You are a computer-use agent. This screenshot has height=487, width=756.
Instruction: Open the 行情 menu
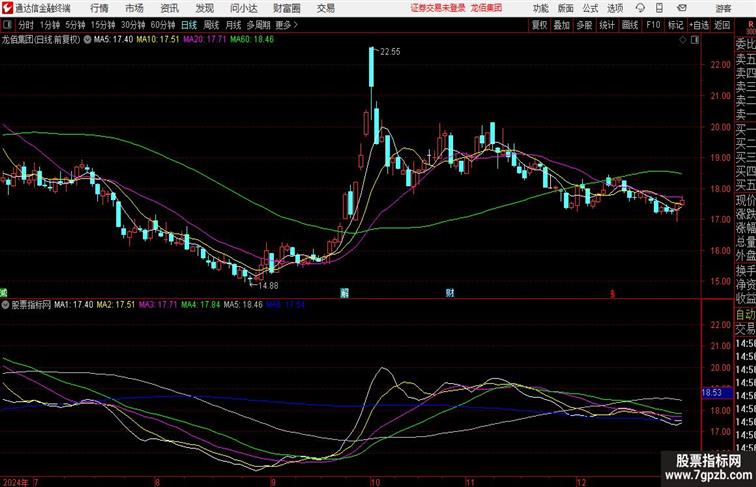[x=99, y=8]
